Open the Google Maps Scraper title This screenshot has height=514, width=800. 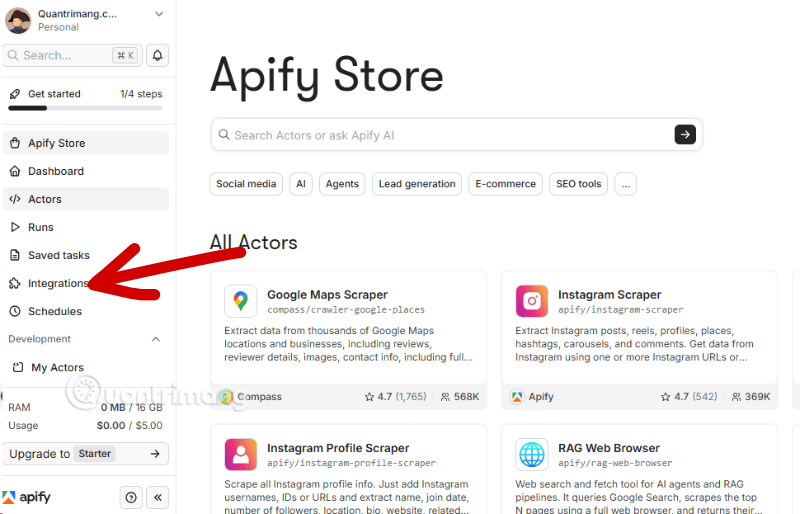pos(327,295)
